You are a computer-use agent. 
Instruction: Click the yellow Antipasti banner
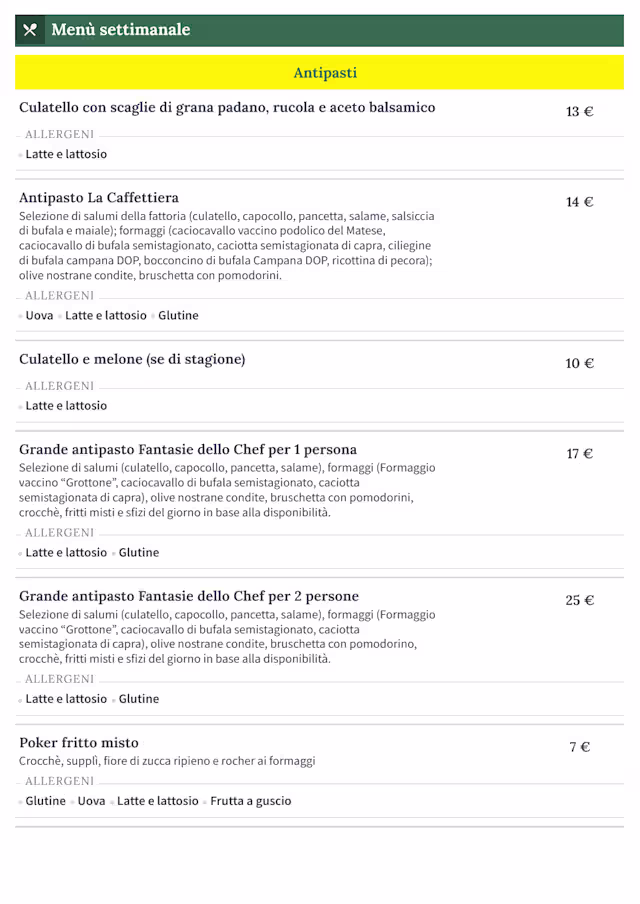(x=320, y=72)
